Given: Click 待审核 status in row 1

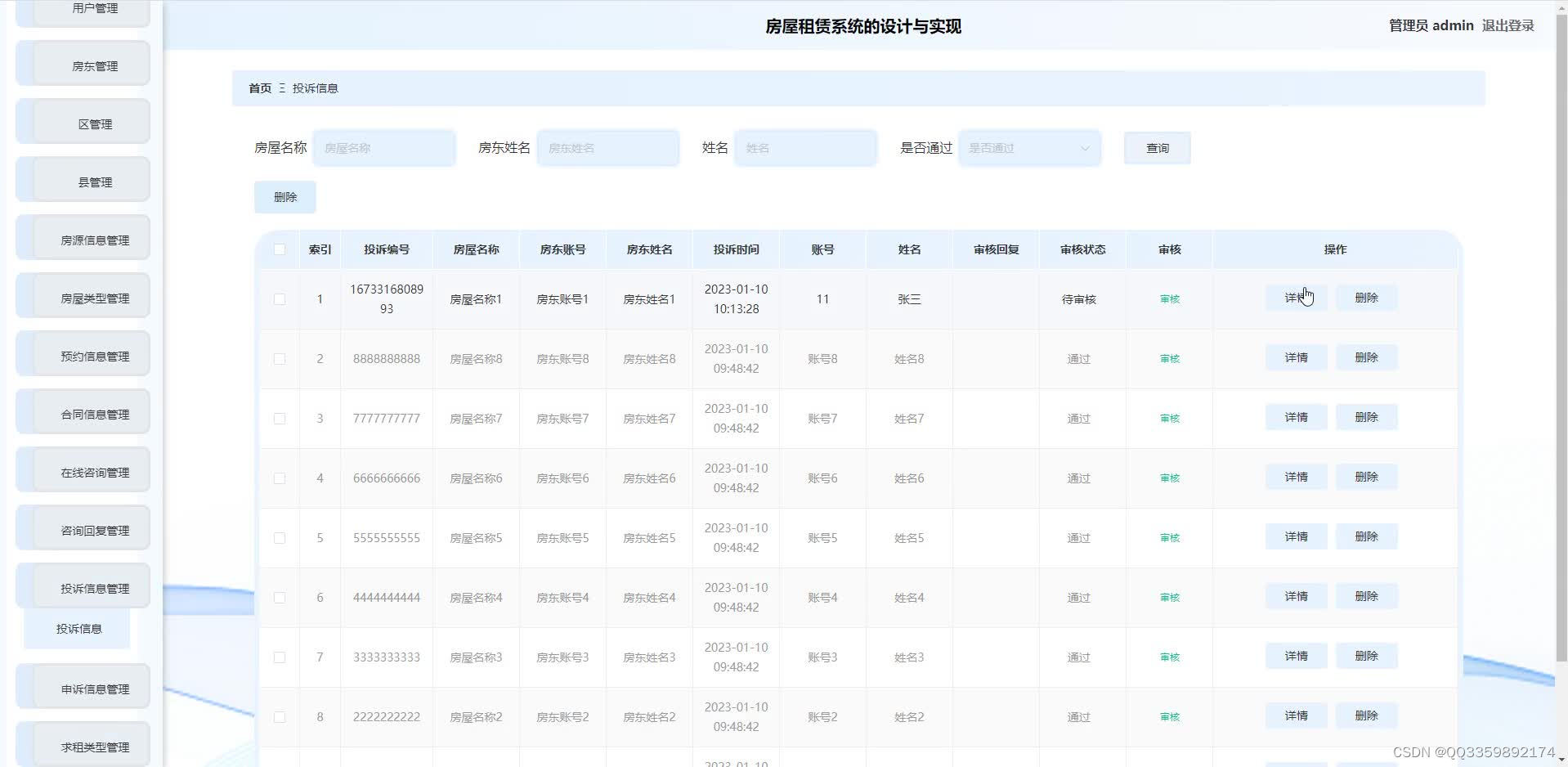Looking at the screenshot, I should [x=1078, y=299].
